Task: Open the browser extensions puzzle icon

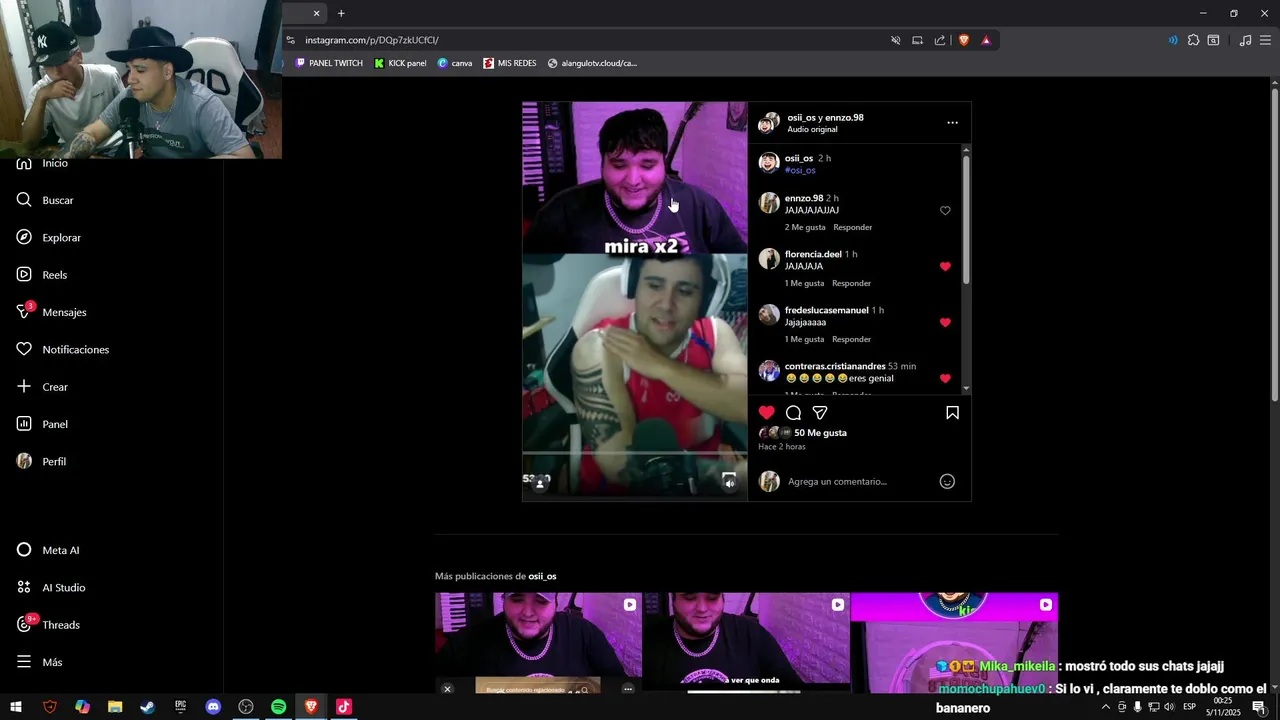Action: [1193, 40]
